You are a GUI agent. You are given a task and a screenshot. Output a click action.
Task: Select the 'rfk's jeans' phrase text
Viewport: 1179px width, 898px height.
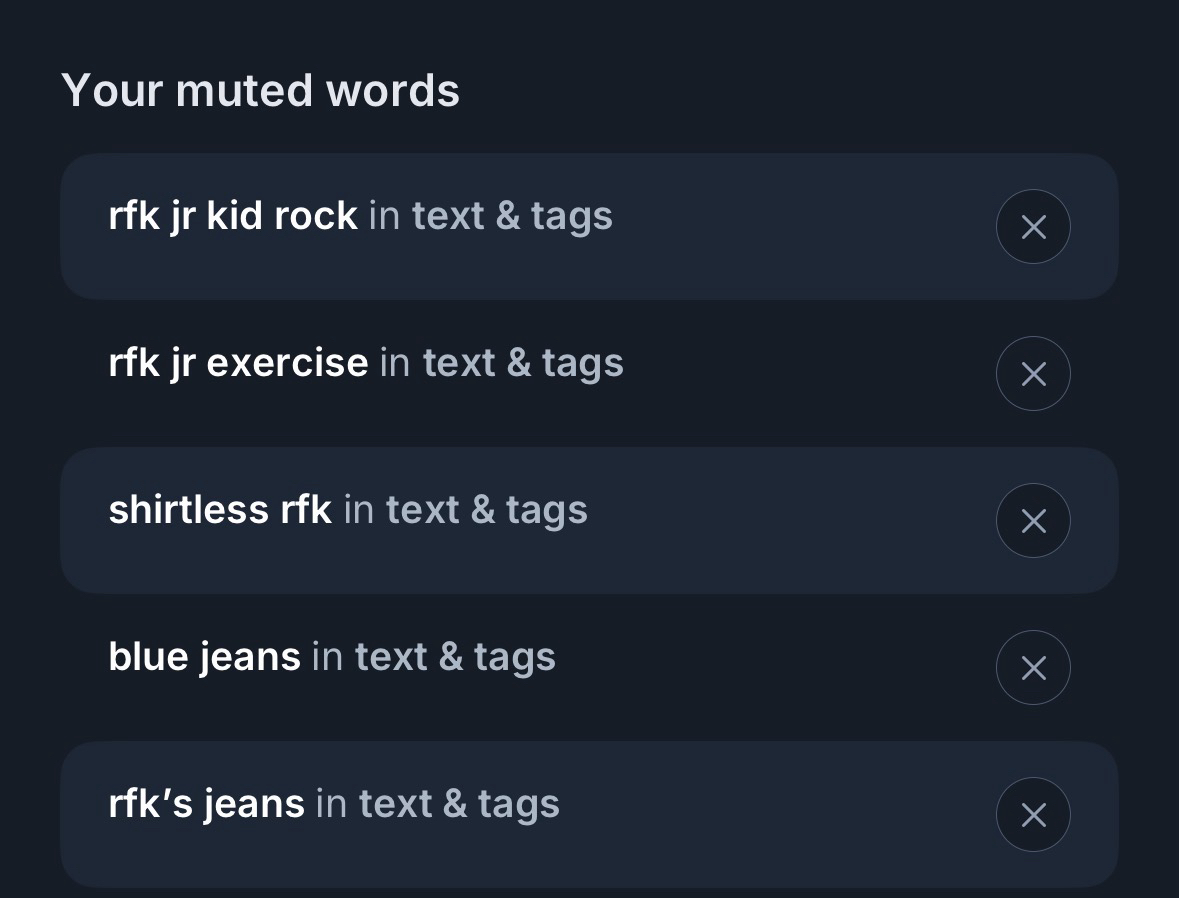206,804
